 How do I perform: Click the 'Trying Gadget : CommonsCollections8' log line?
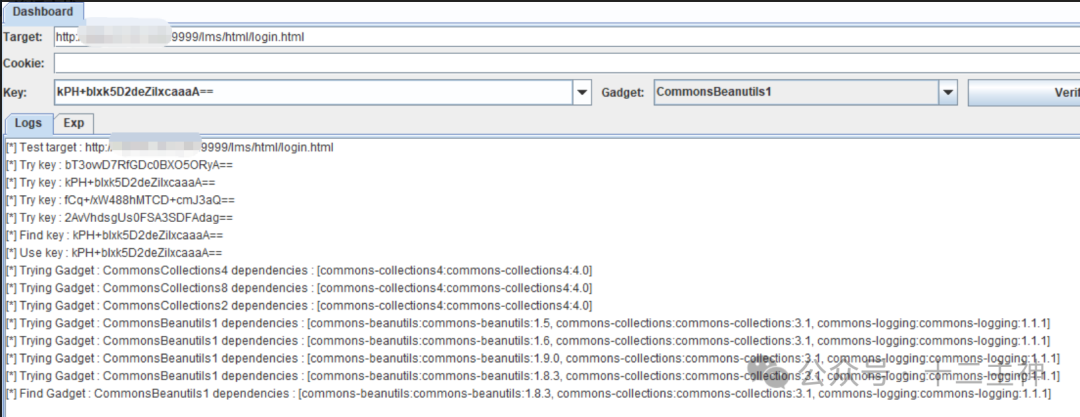(x=300, y=288)
